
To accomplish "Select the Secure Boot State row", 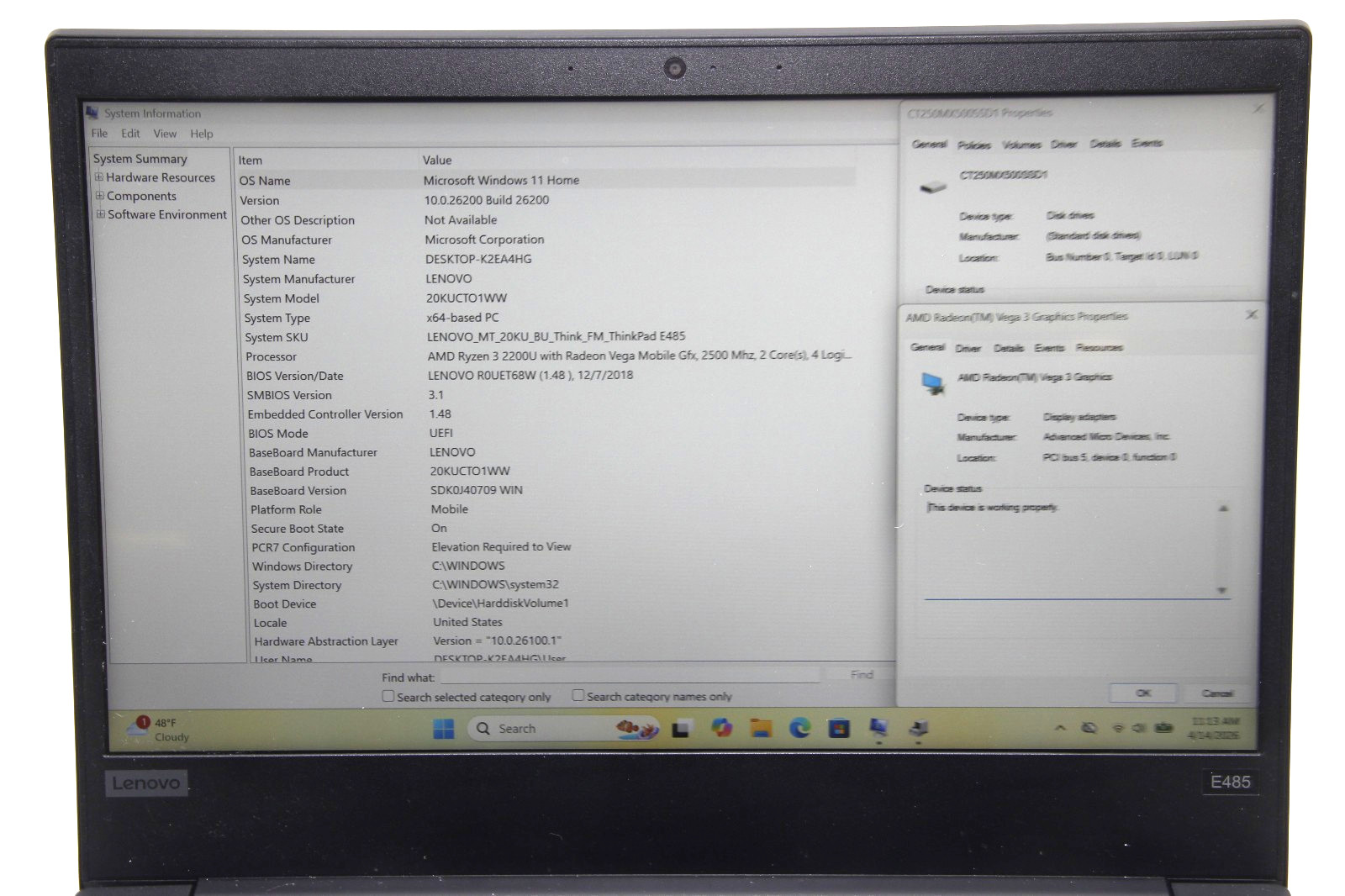I will click(551, 529).
